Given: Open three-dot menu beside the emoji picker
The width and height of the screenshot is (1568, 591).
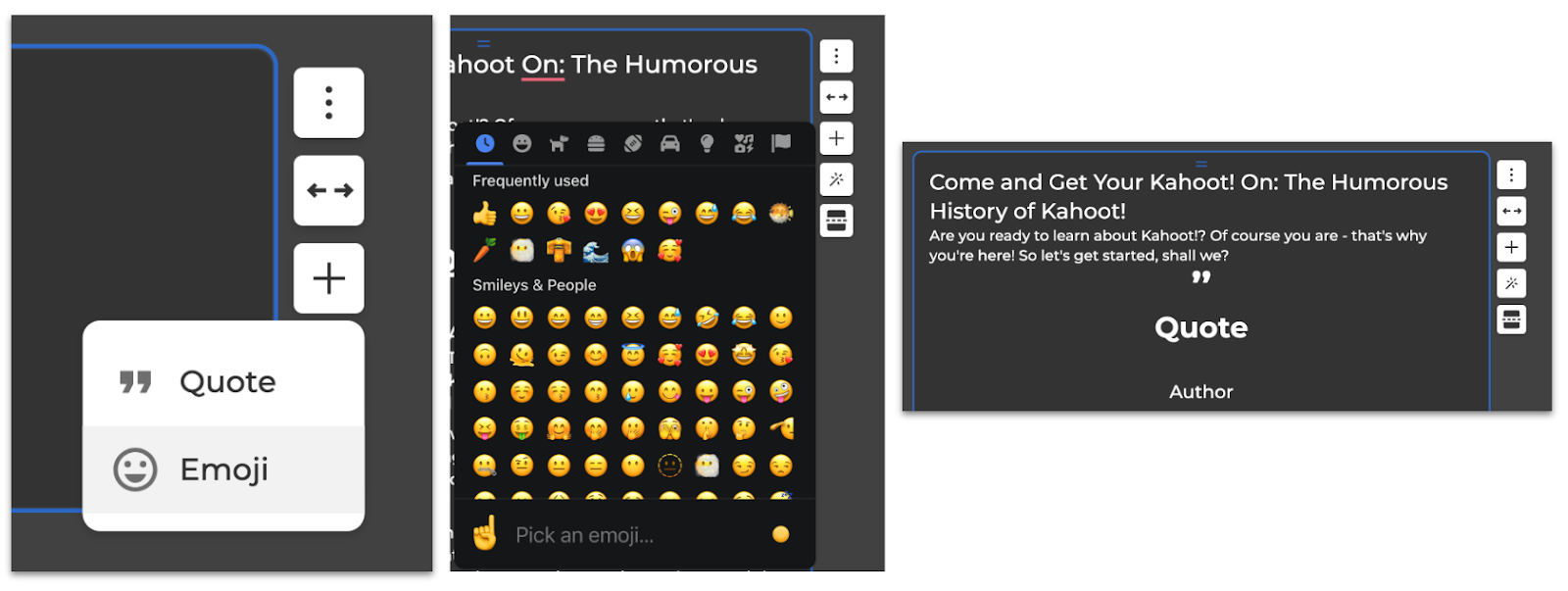Looking at the screenshot, I should point(836,57).
